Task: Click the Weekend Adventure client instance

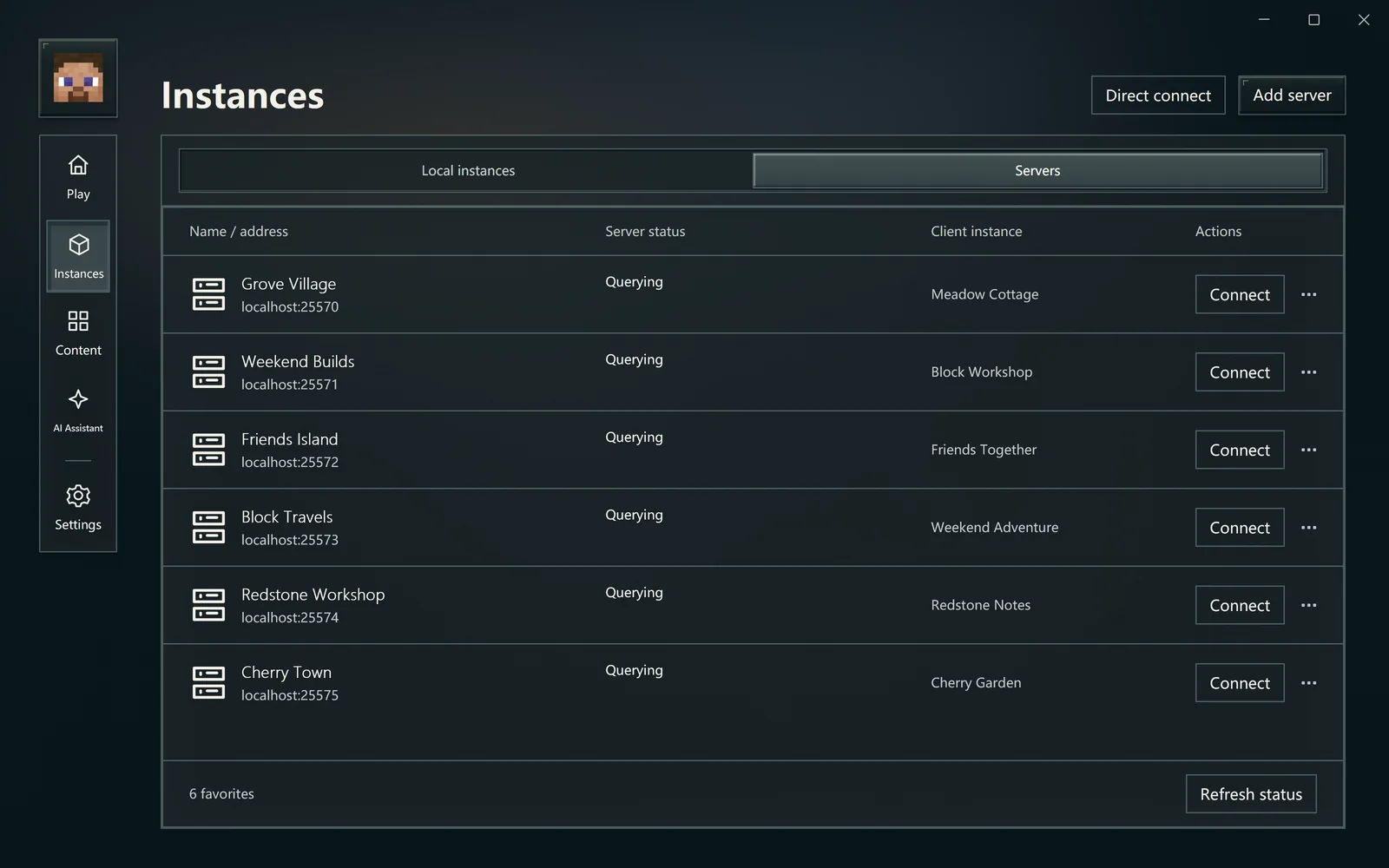Action: pos(995,527)
